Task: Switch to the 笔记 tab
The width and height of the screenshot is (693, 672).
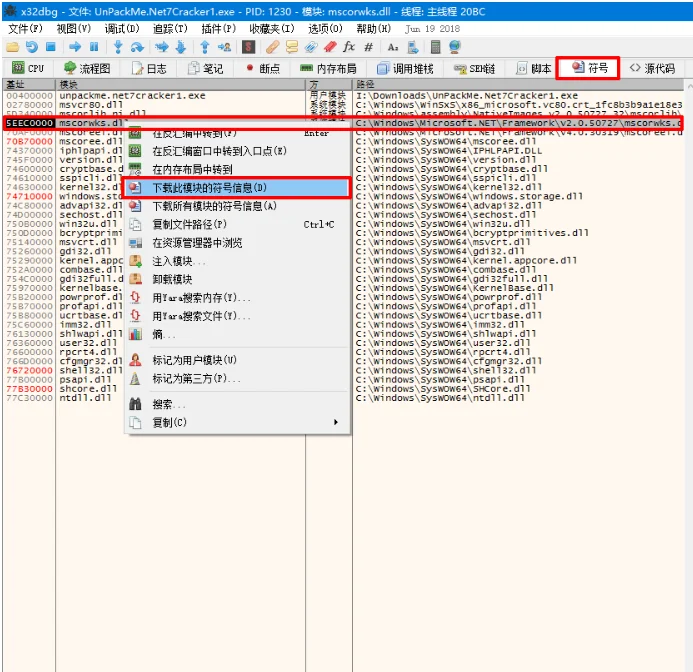Action: [x=206, y=69]
